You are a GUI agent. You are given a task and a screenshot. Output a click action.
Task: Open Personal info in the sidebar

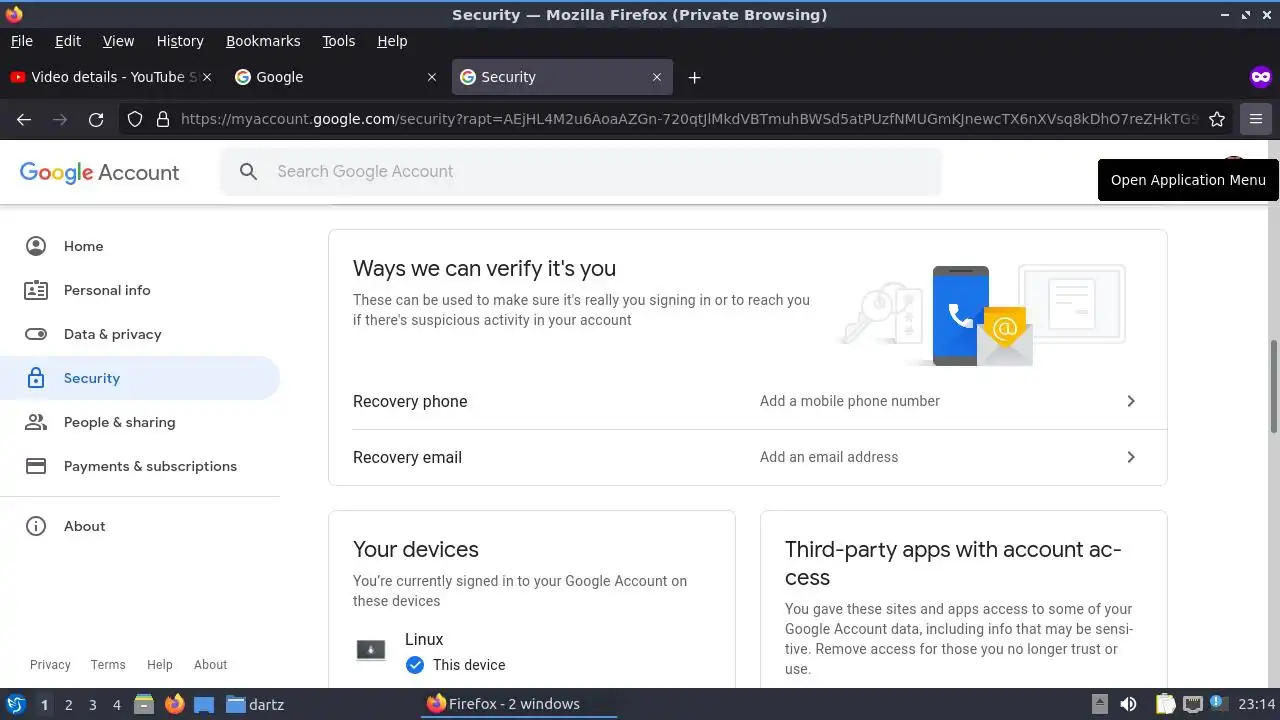tap(140, 290)
